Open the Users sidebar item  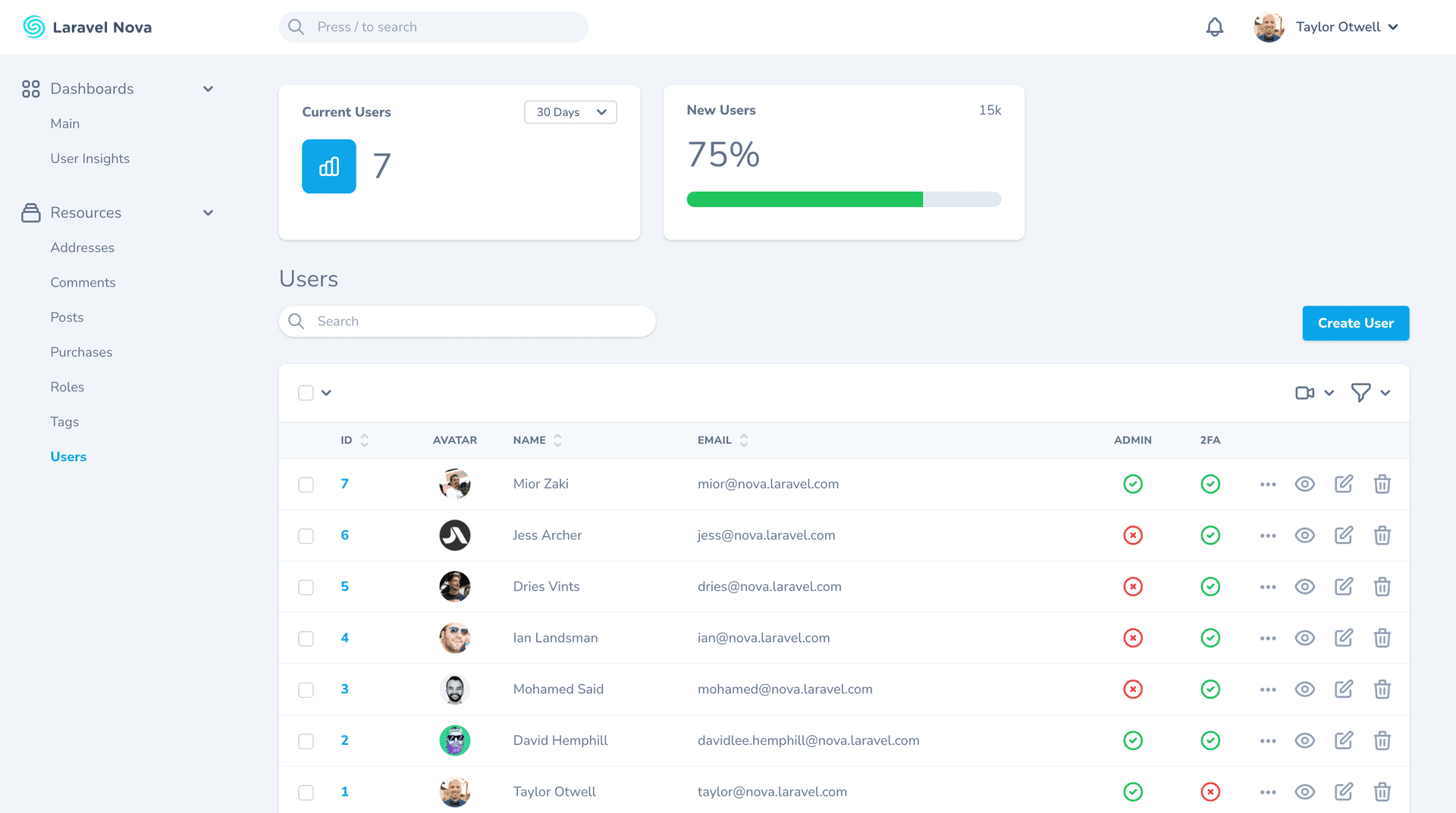(x=68, y=457)
